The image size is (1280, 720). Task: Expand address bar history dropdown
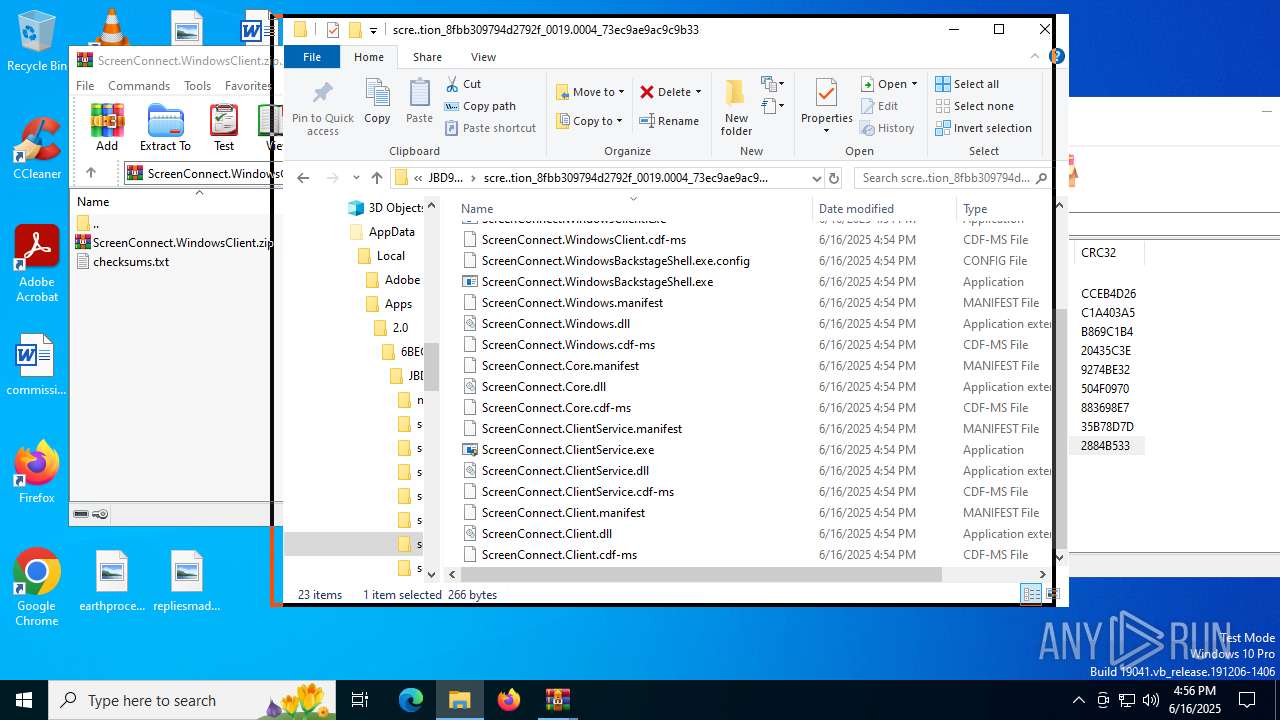pos(817,178)
